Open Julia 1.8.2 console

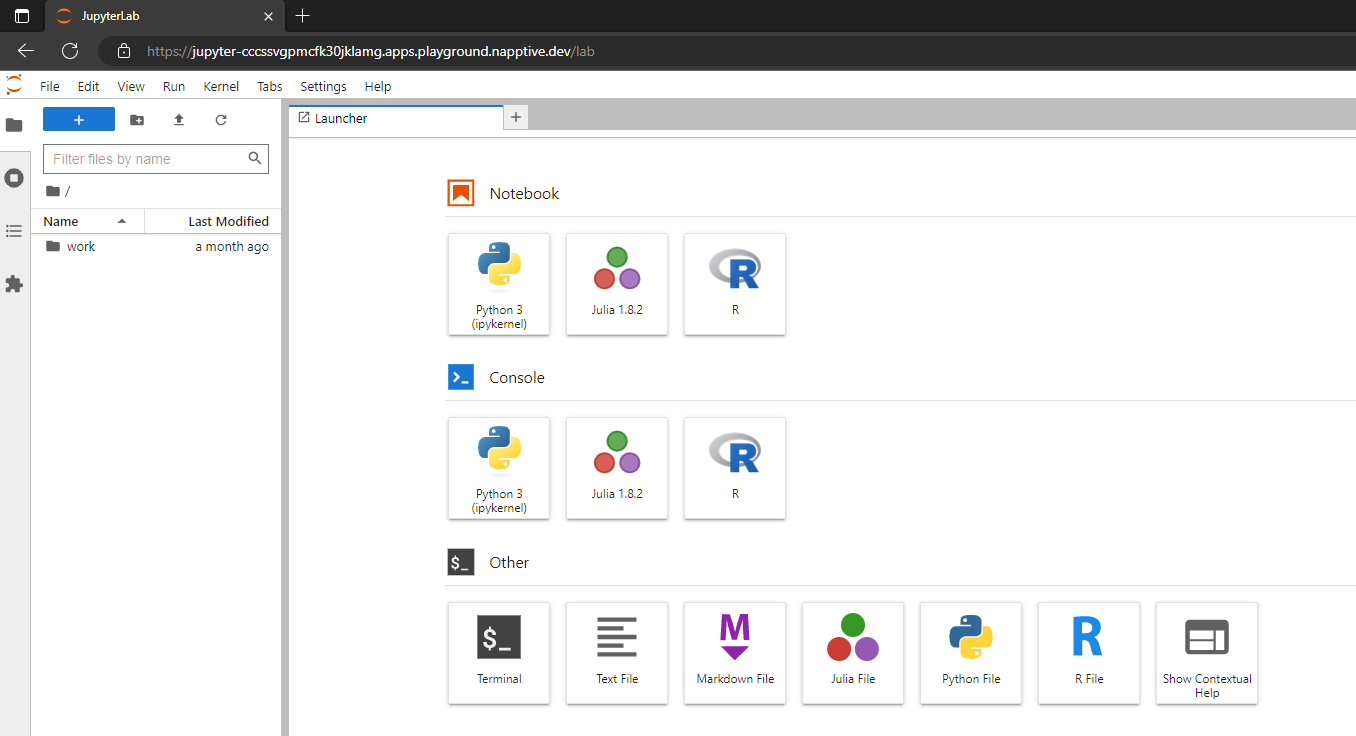click(617, 468)
